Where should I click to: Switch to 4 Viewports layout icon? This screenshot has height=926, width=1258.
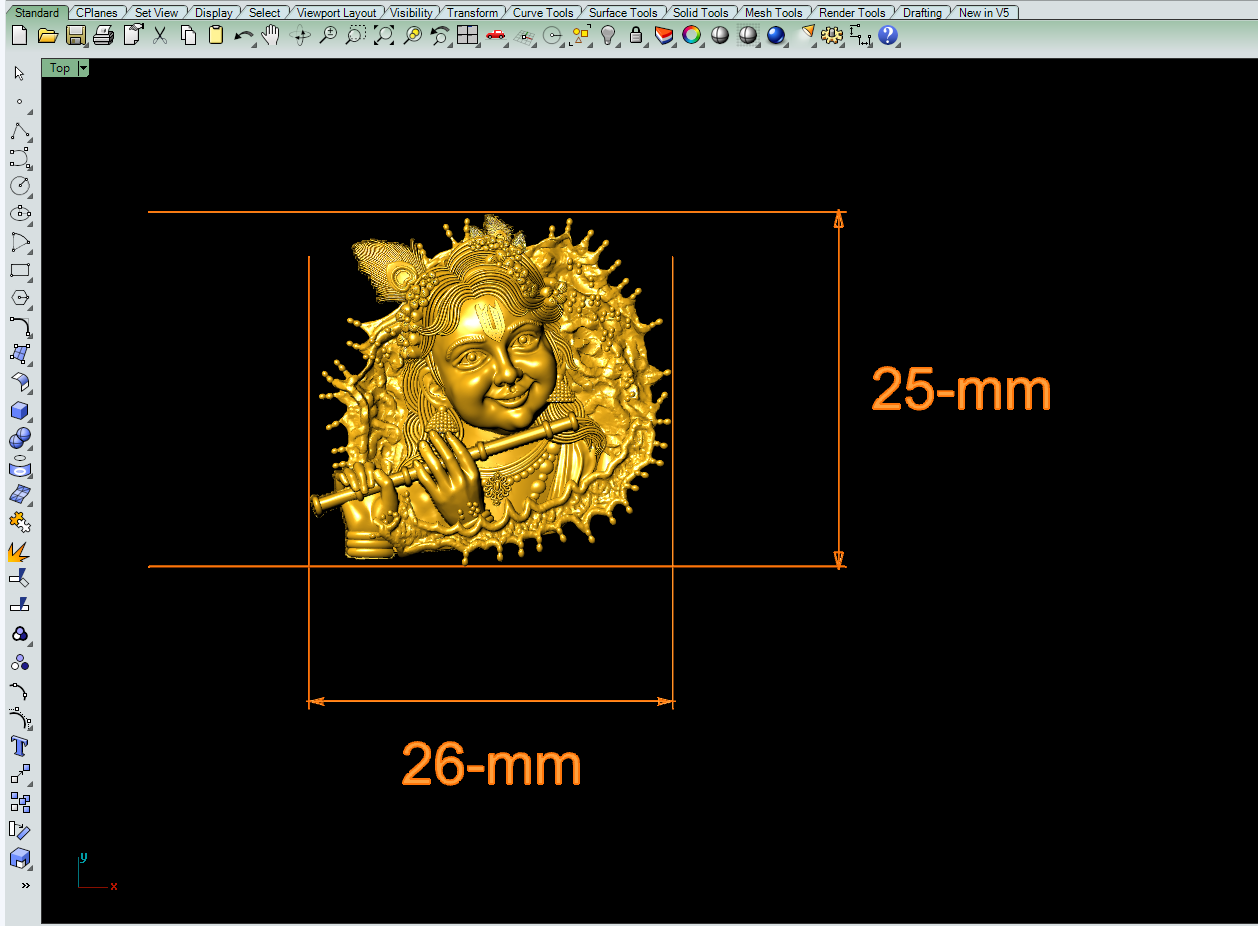tap(467, 35)
